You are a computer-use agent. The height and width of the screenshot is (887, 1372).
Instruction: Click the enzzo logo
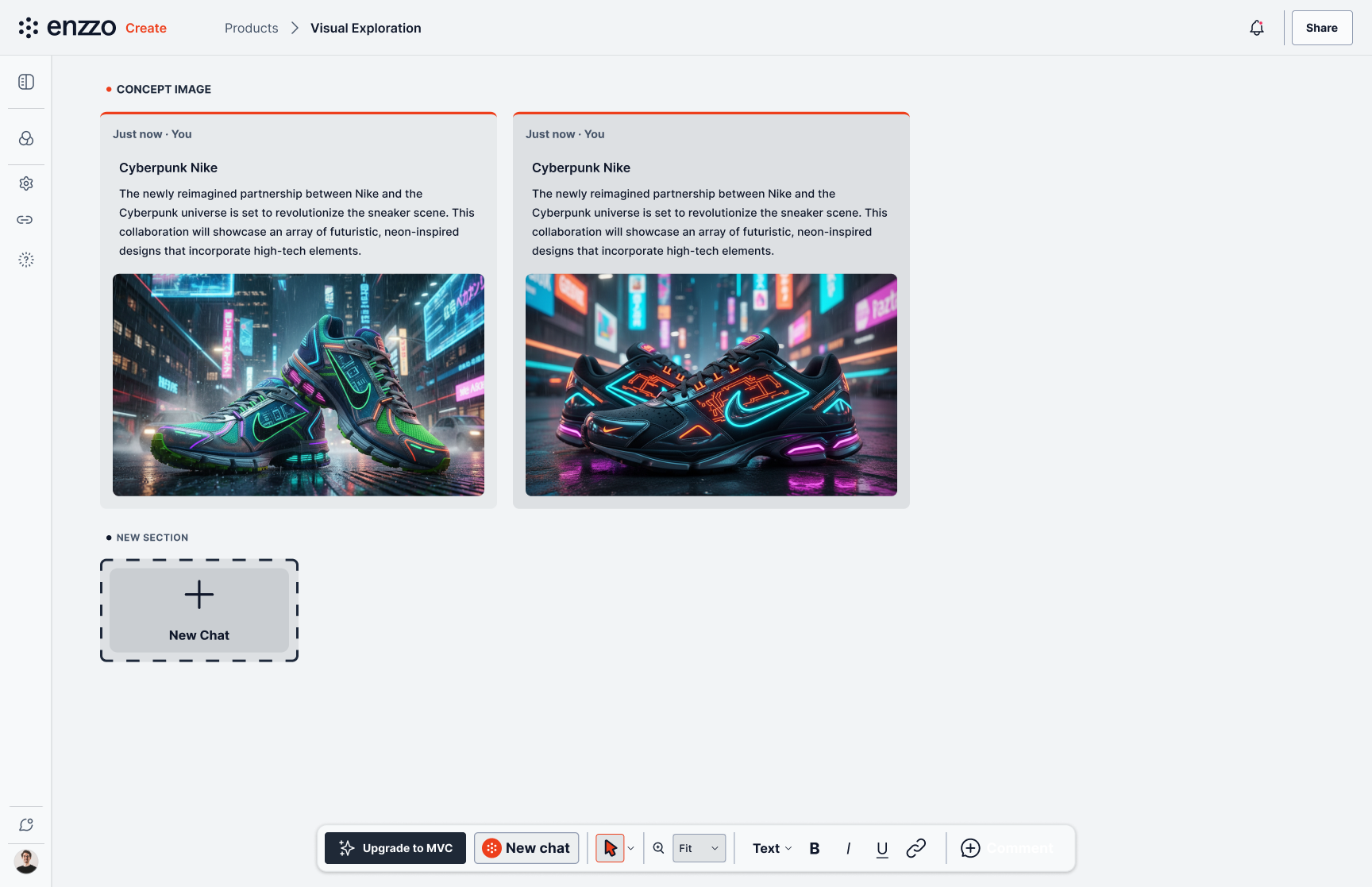67,28
